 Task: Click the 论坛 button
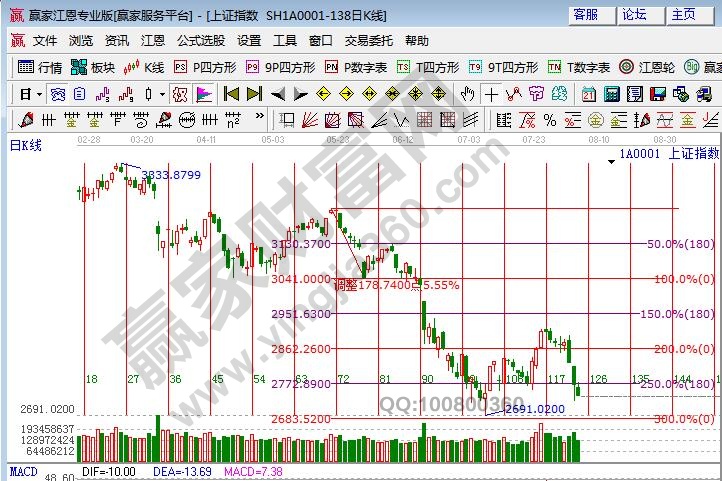pos(635,15)
